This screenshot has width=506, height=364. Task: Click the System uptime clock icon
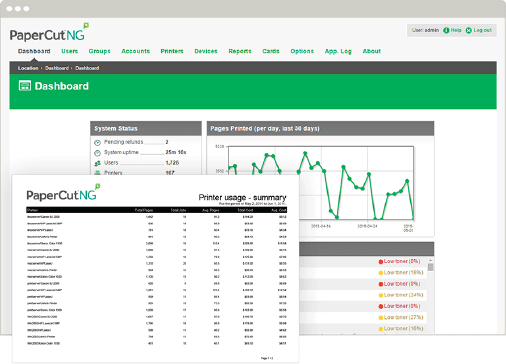pos(97,153)
